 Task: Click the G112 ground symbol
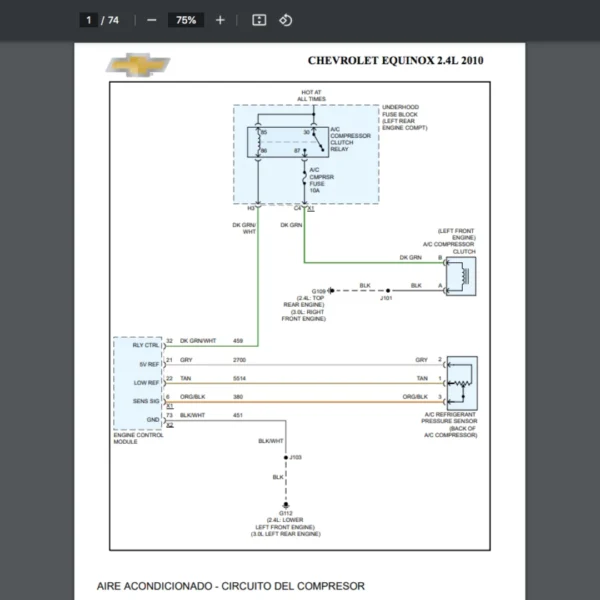(285, 508)
